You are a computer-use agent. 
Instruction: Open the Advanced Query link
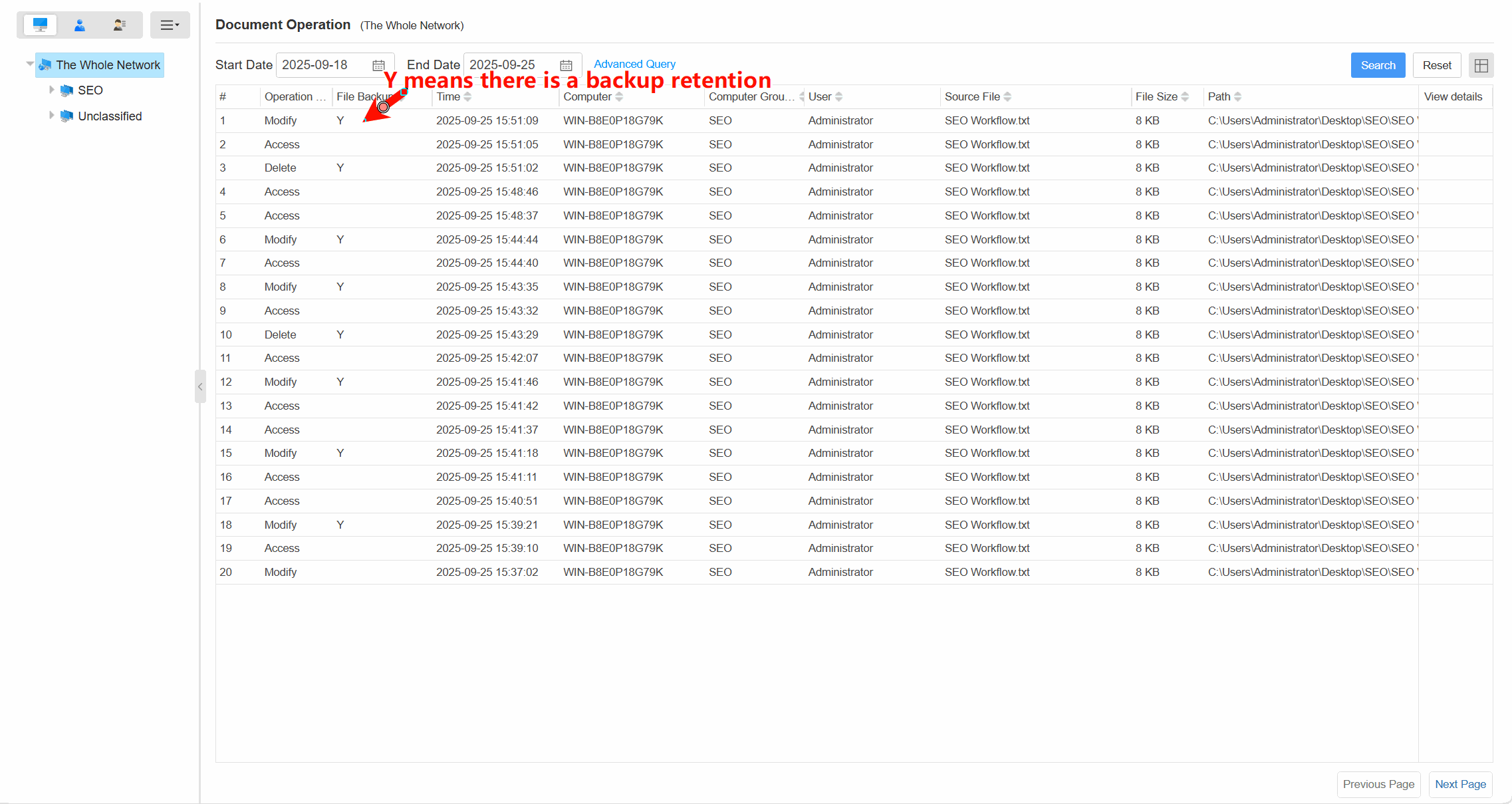634,64
